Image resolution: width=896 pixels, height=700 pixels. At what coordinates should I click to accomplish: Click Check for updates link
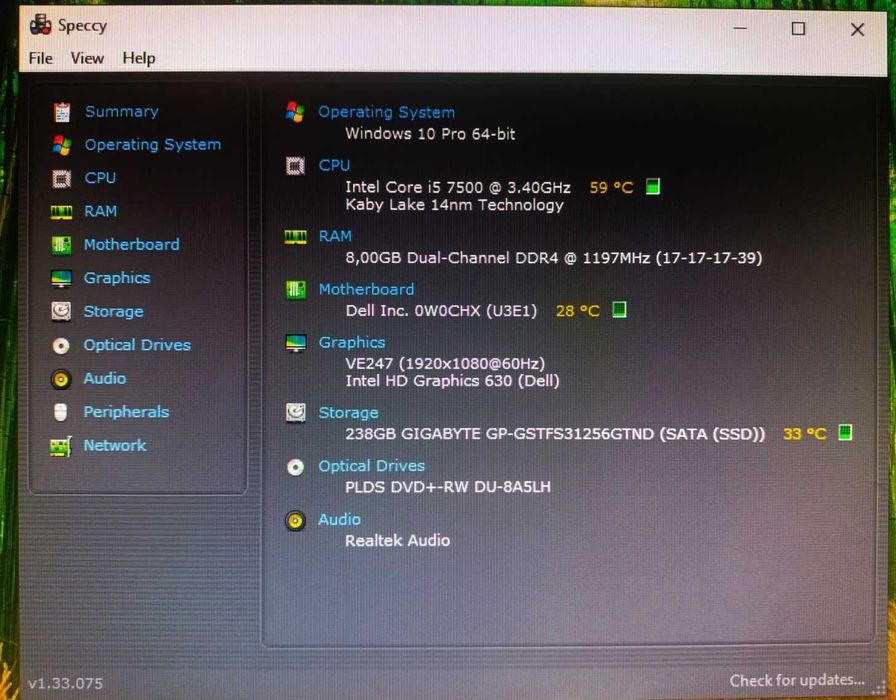(x=797, y=681)
